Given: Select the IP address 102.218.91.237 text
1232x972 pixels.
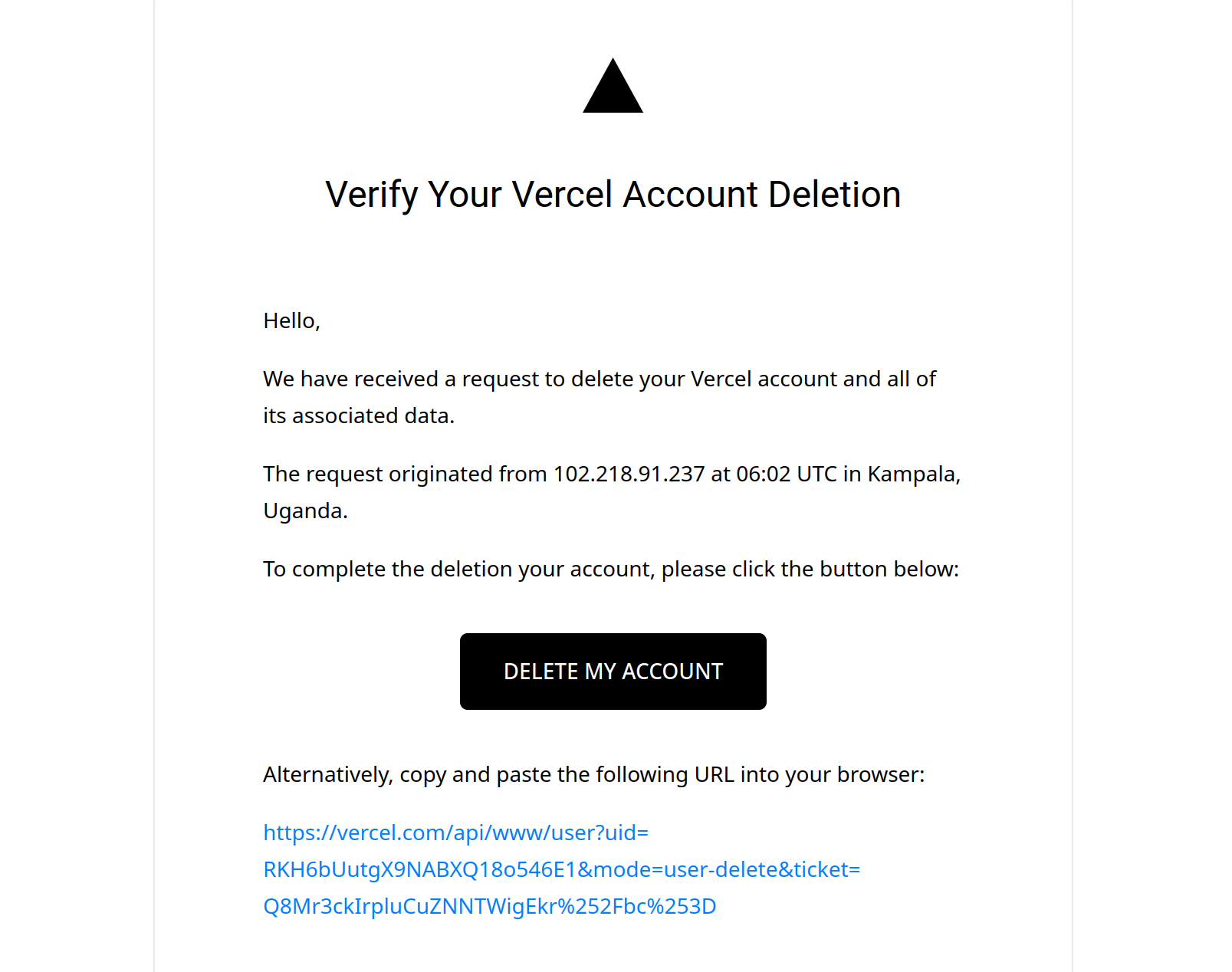Looking at the screenshot, I should point(629,474).
